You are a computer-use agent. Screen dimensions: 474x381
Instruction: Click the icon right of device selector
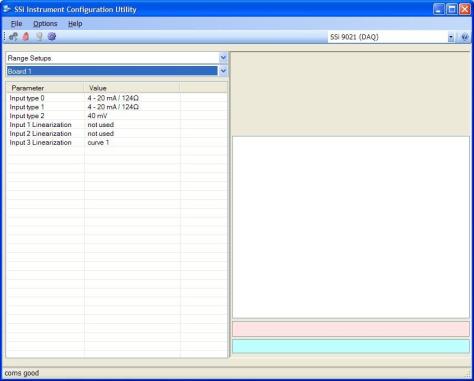465,37
